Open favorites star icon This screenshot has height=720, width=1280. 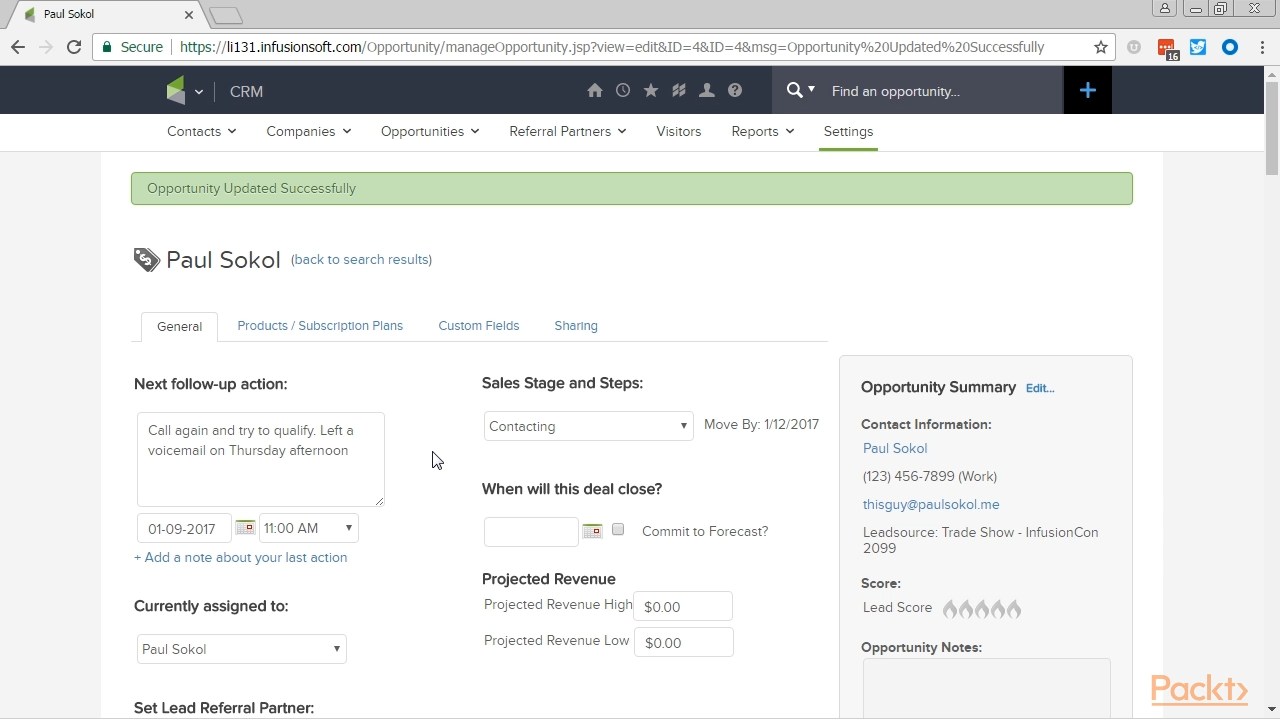(x=651, y=91)
